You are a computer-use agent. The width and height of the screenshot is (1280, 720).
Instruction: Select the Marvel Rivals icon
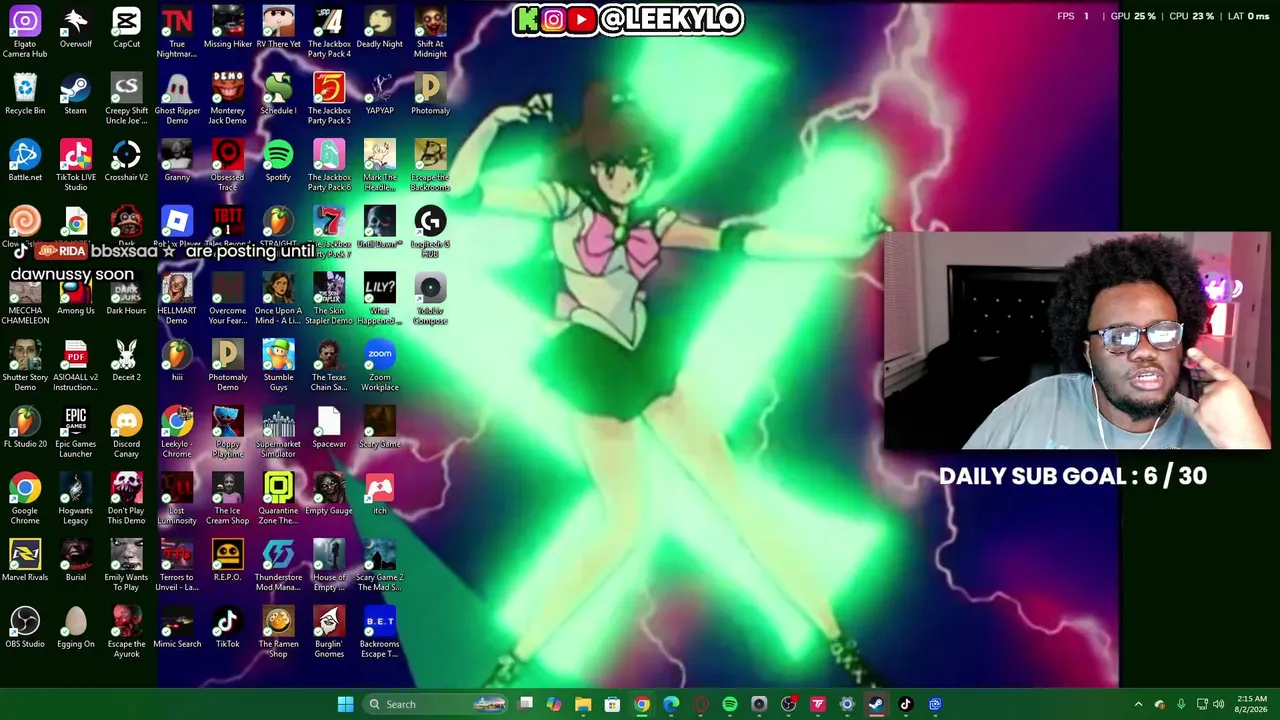25,561
